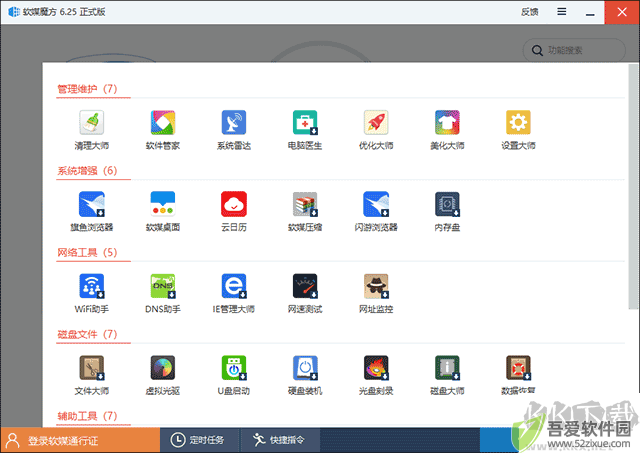Open 系统雷达 system radar icon
This screenshot has width=640, height=453.
(233, 122)
